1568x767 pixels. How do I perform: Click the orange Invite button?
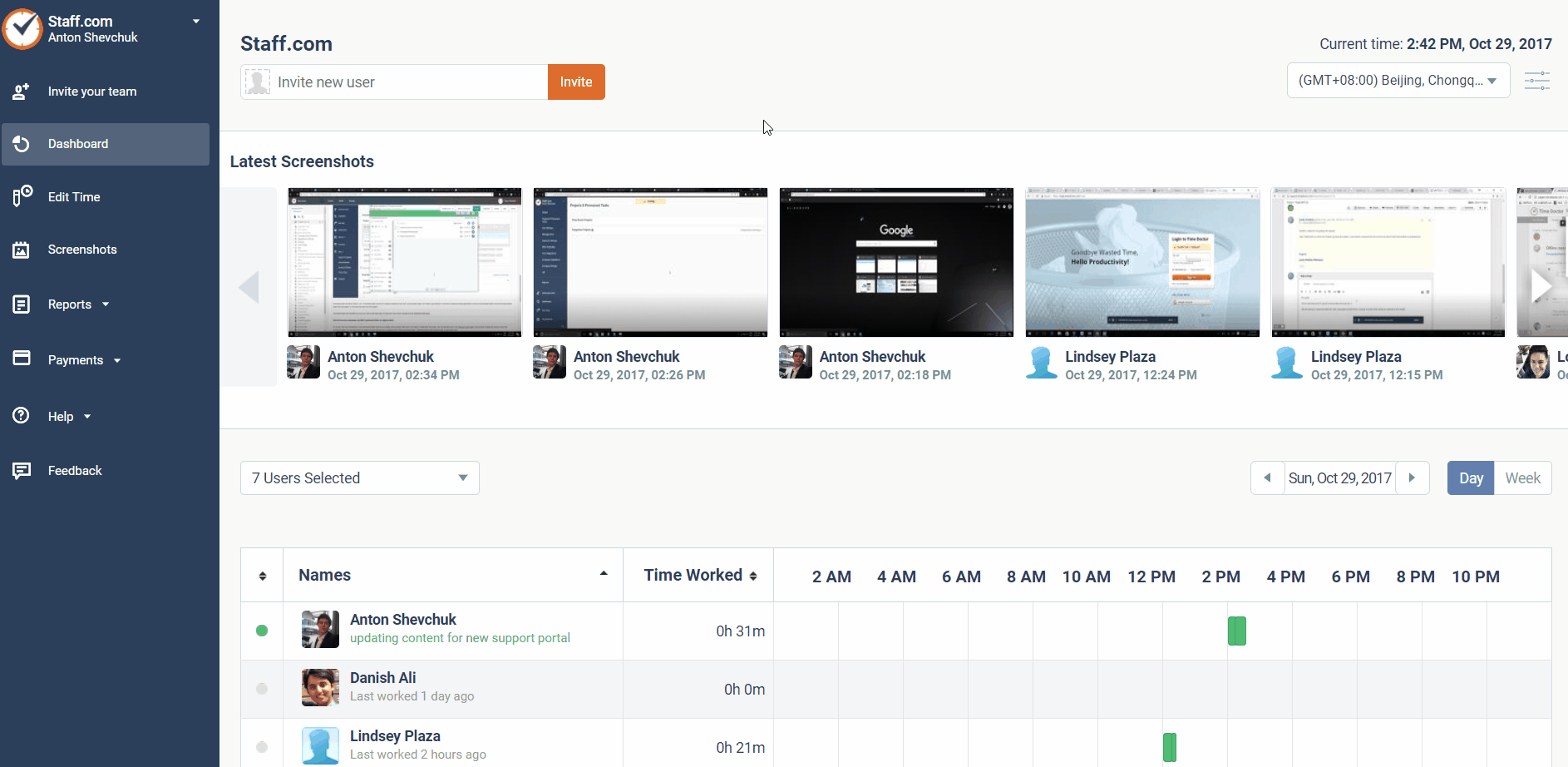pyautogui.click(x=575, y=82)
